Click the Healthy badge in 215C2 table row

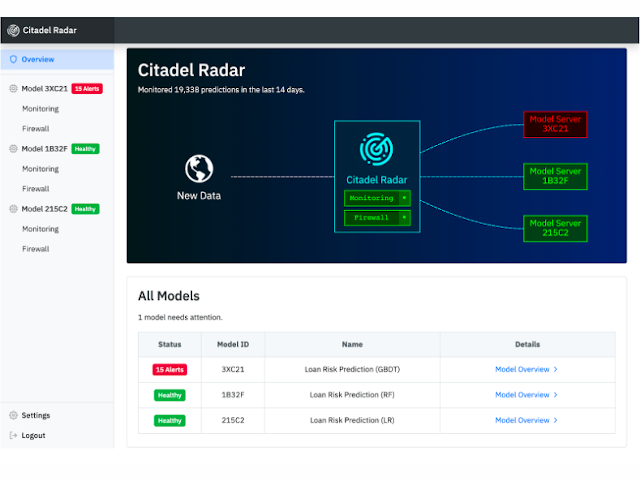pos(170,420)
